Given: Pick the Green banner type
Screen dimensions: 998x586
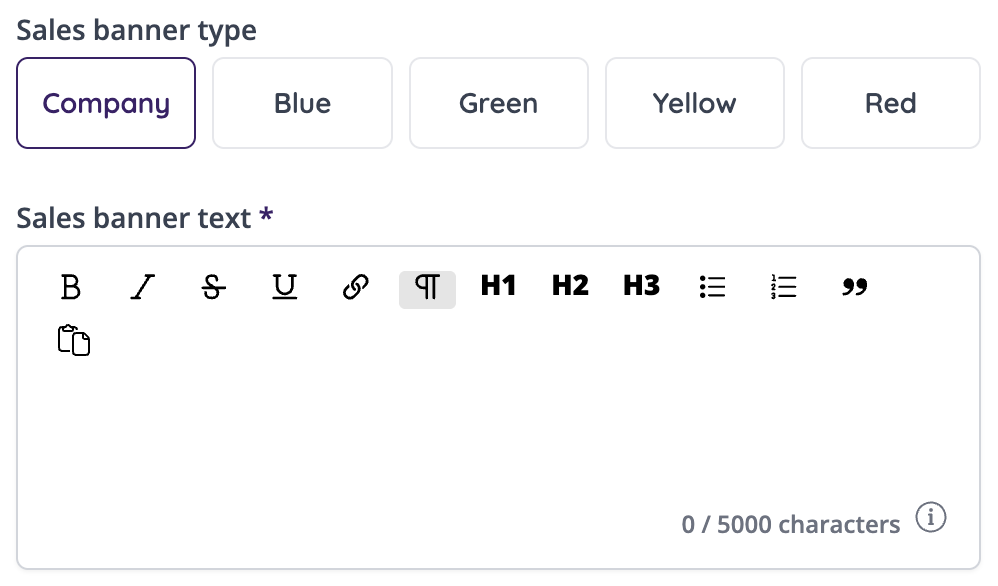Looking at the screenshot, I should [498, 103].
